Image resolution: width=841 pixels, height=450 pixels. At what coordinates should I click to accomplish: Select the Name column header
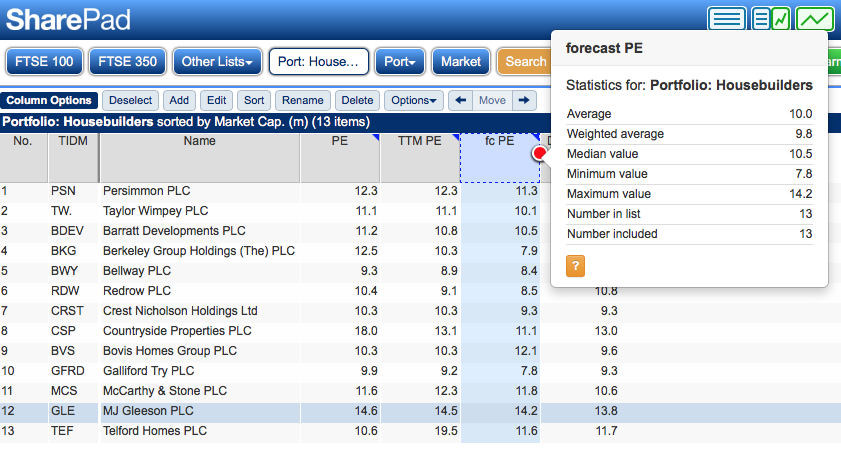click(x=200, y=158)
